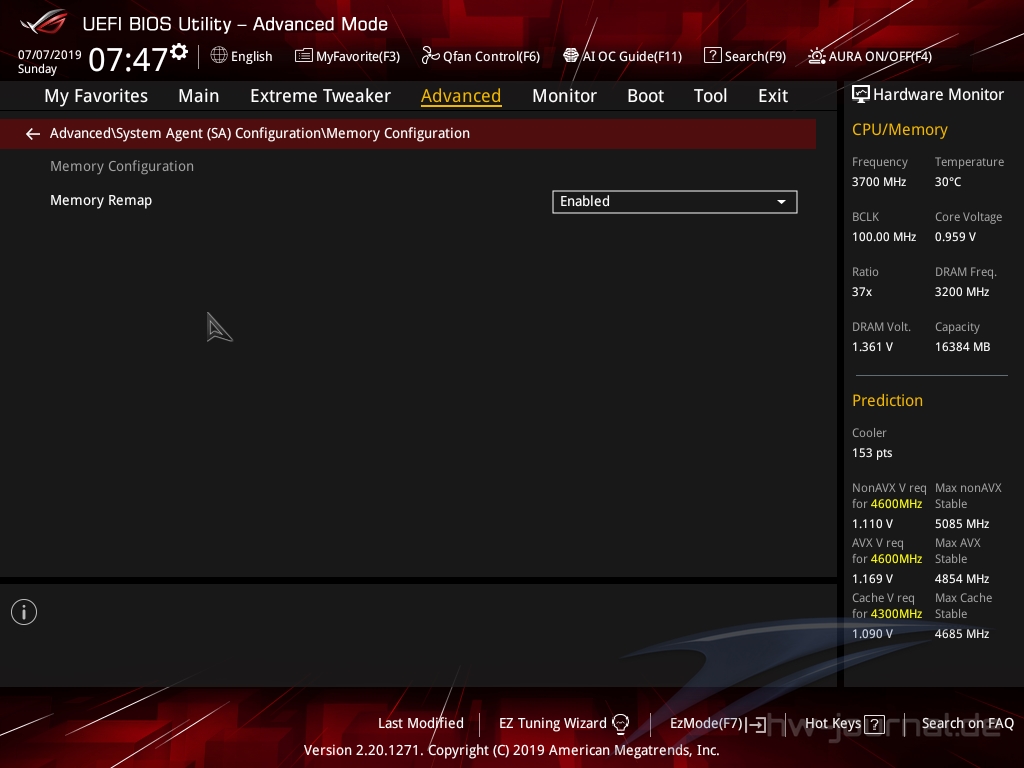
Task: Switch to EzMode(F7)
Action: (x=718, y=724)
